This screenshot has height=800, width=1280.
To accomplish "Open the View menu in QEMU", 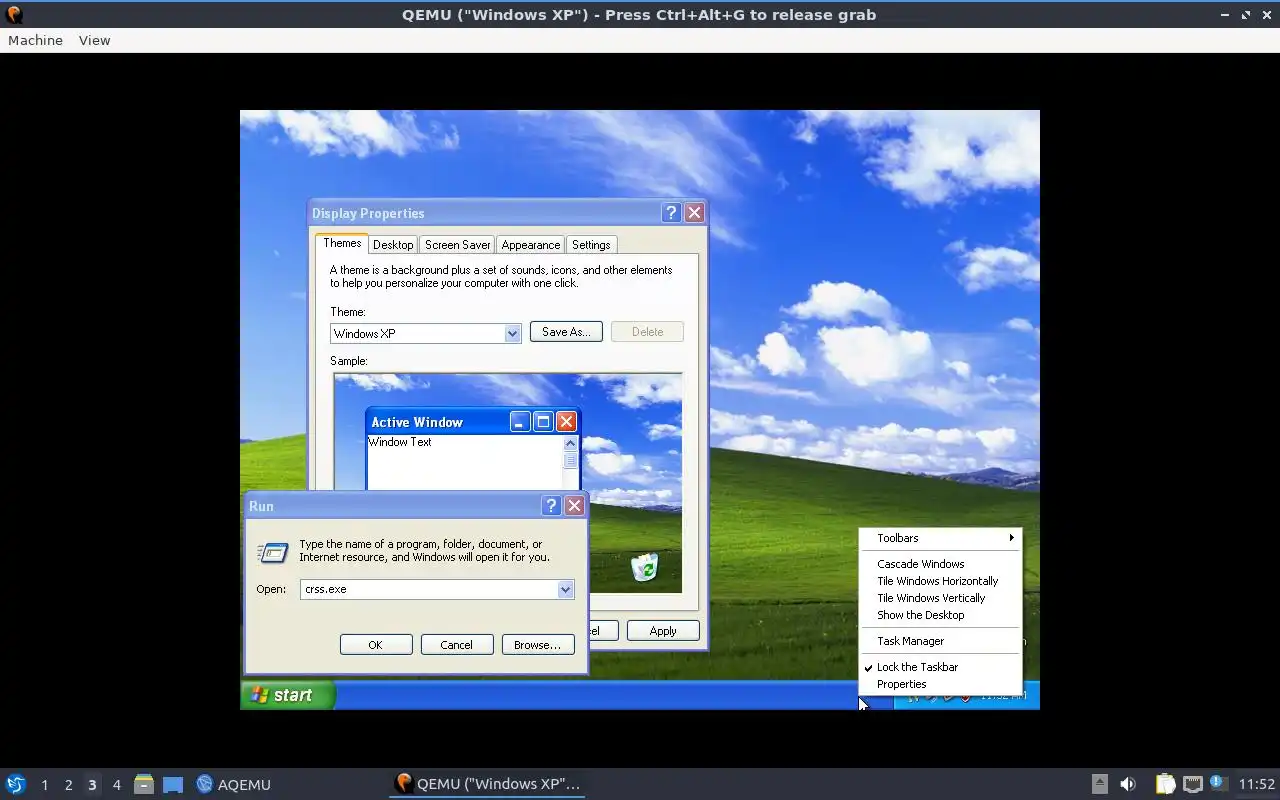I will point(94,40).
